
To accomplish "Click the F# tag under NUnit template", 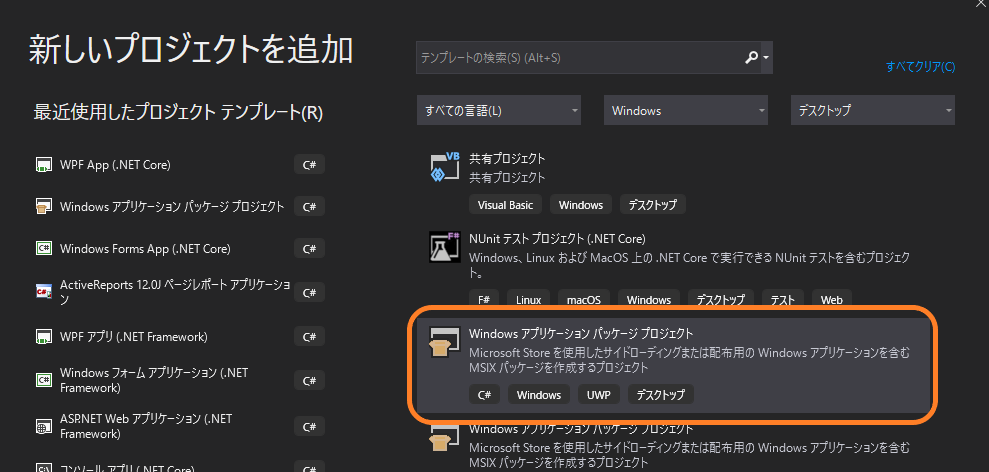I will (x=484, y=300).
